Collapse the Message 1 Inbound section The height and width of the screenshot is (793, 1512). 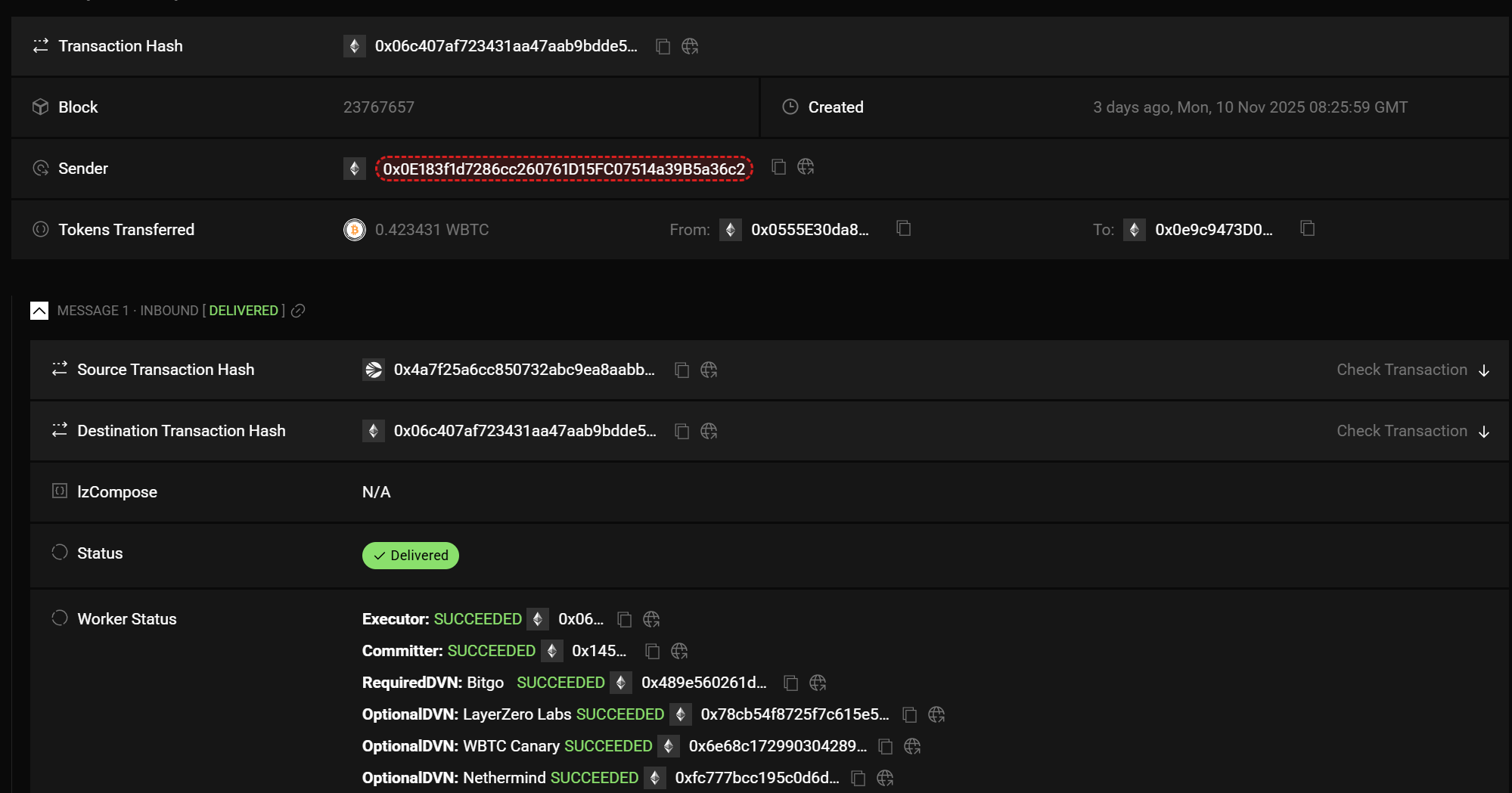[39, 311]
